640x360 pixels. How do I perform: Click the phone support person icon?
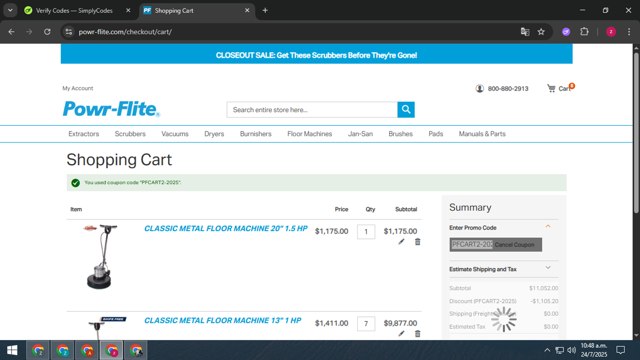pyautogui.click(x=480, y=88)
